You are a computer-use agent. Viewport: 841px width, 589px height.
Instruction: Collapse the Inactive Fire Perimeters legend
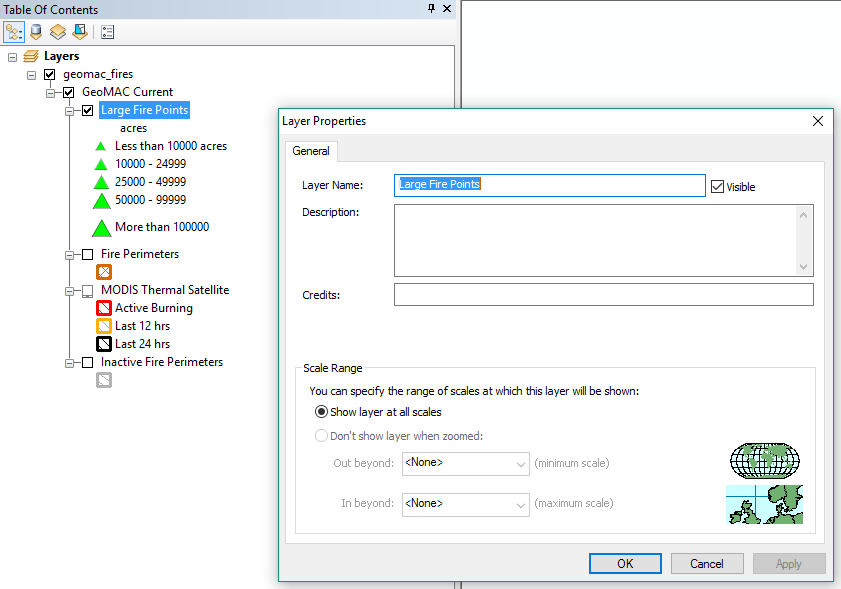click(70, 363)
